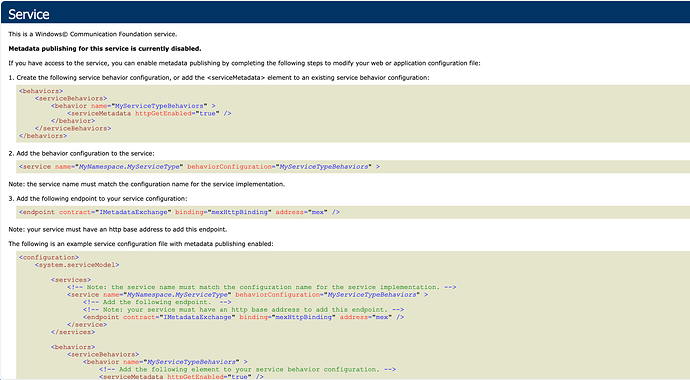The width and height of the screenshot is (690, 380).
Task: Click the "<services>" opening tag in the example file
Action: click(71, 280)
